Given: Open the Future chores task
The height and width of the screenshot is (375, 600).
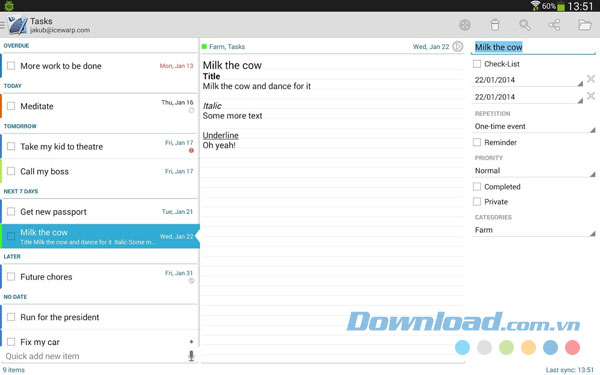Looking at the screenshot, I should 99,276.
